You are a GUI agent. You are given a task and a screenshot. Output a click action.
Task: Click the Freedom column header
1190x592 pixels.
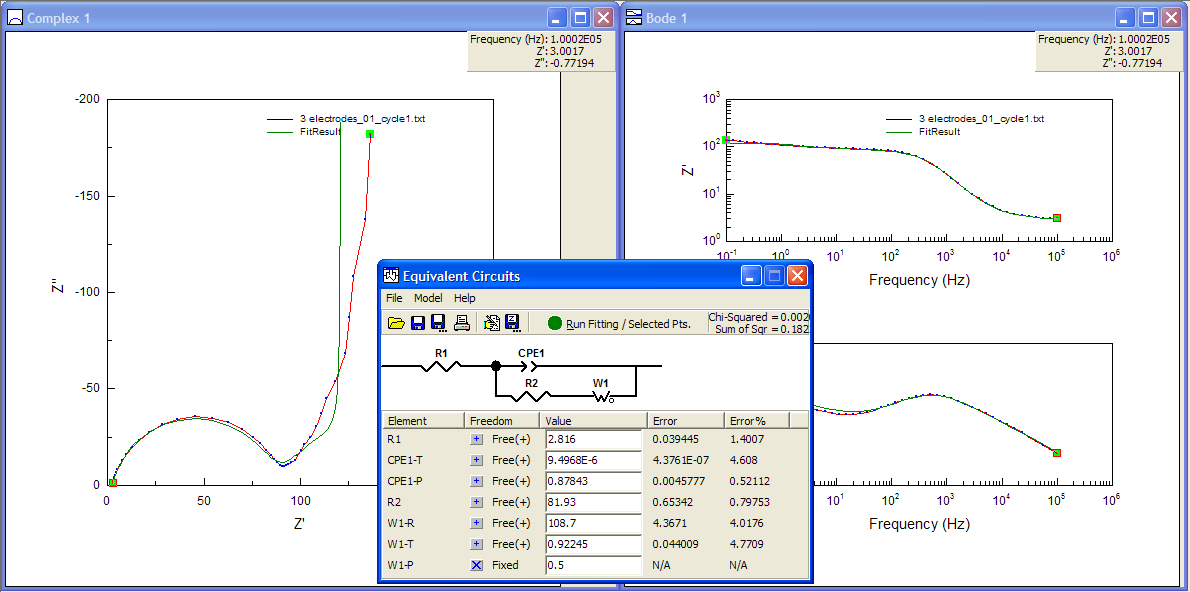502,420
